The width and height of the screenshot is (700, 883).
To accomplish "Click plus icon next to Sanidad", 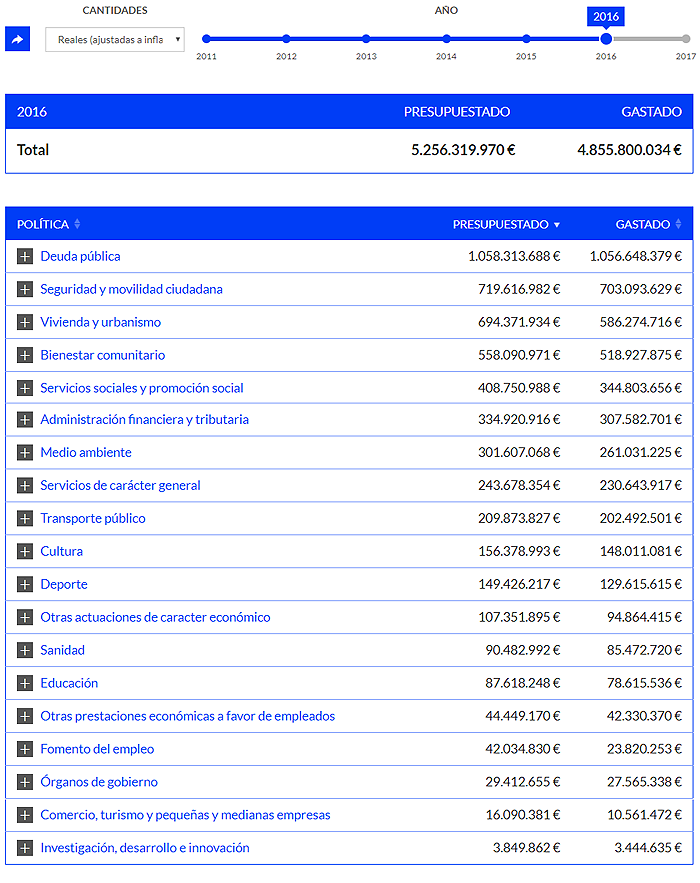I will click(x=25, y=651).
